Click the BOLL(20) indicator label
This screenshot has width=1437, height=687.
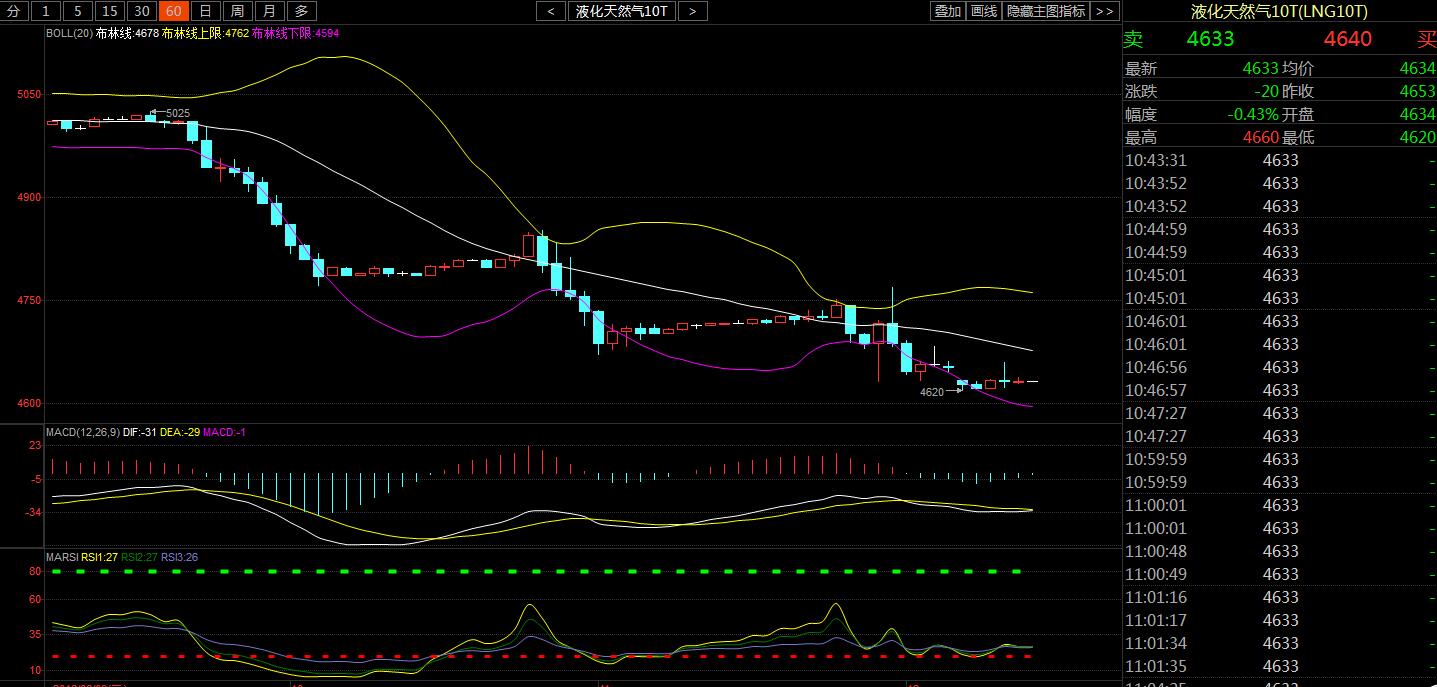pos(69,33)
